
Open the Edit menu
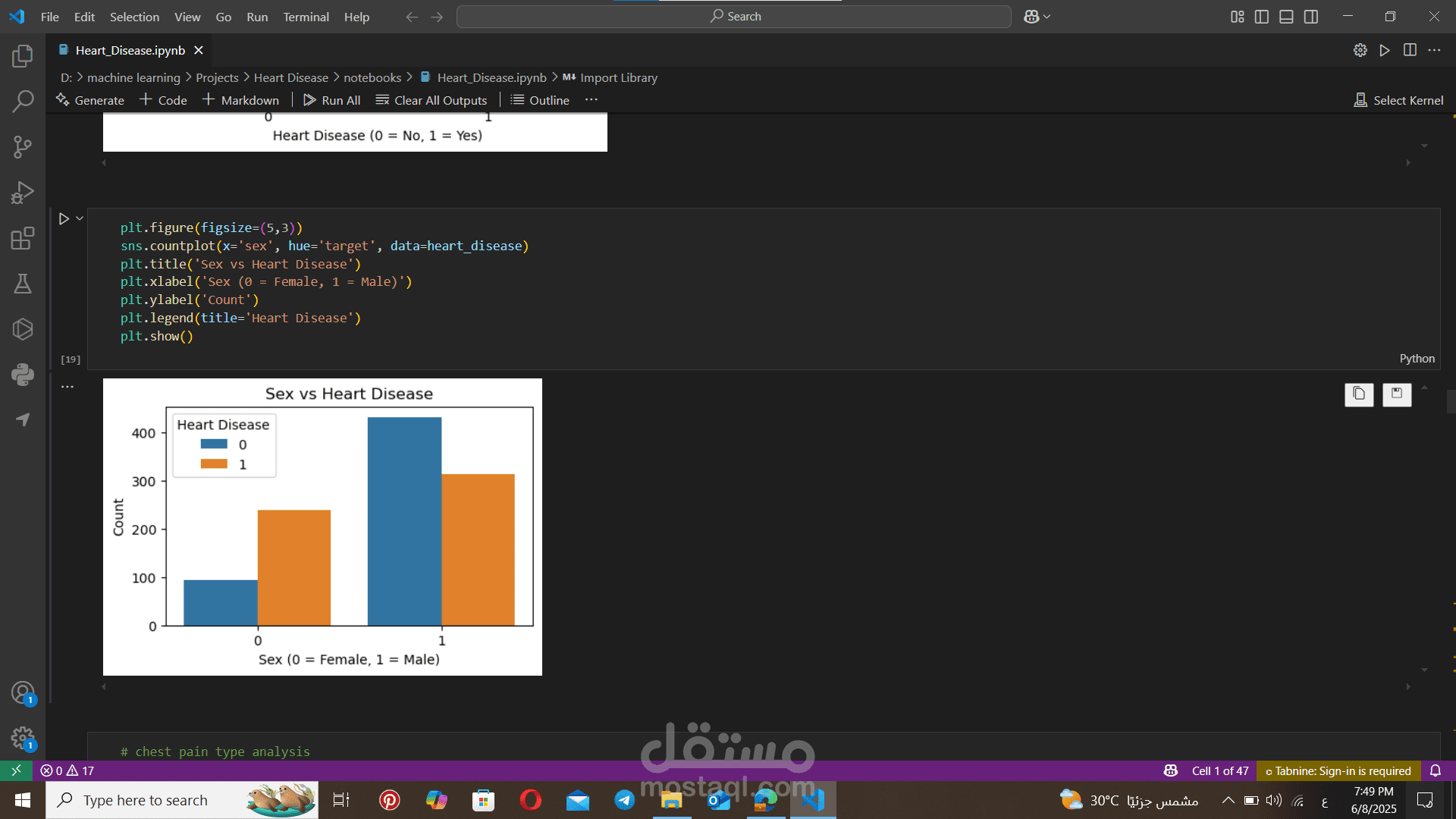click(84, 17)
